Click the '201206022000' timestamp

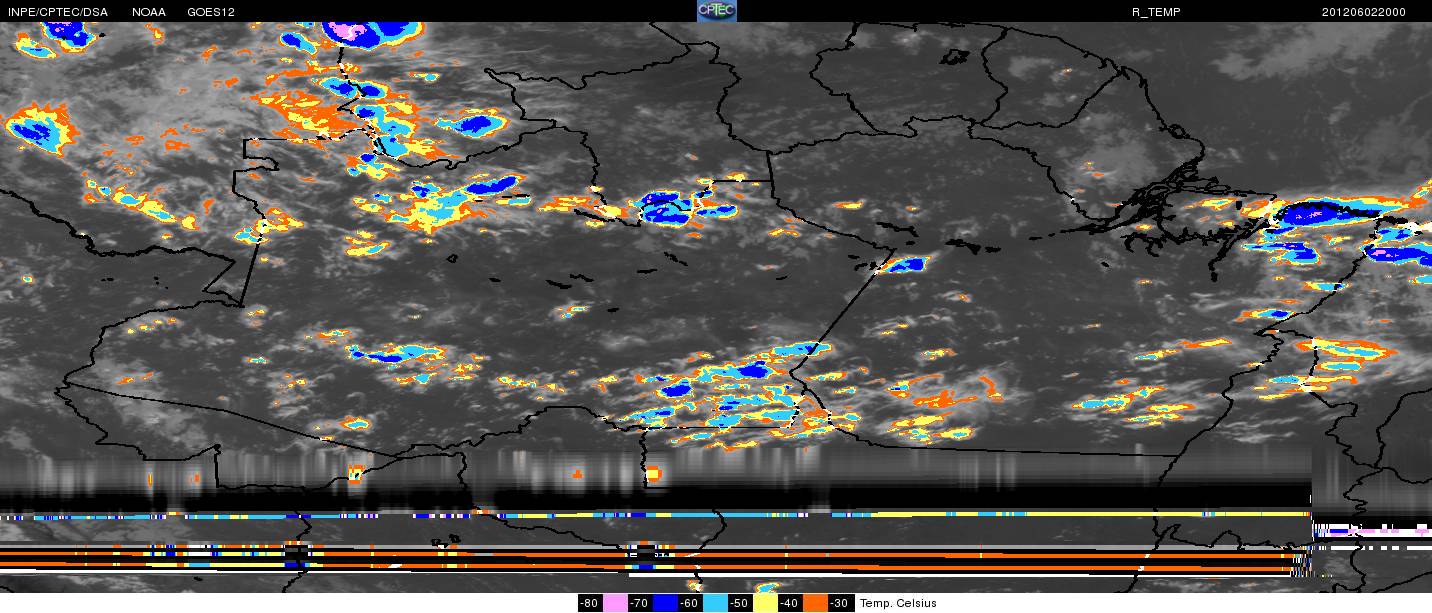click(x=1364, y=12)
